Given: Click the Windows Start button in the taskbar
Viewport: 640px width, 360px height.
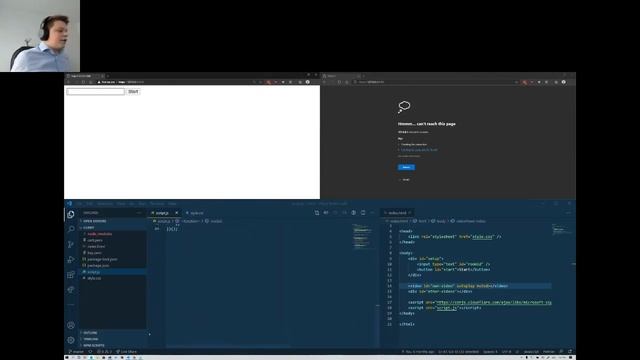Looking at the screenshot, I should tap(67, 358).
